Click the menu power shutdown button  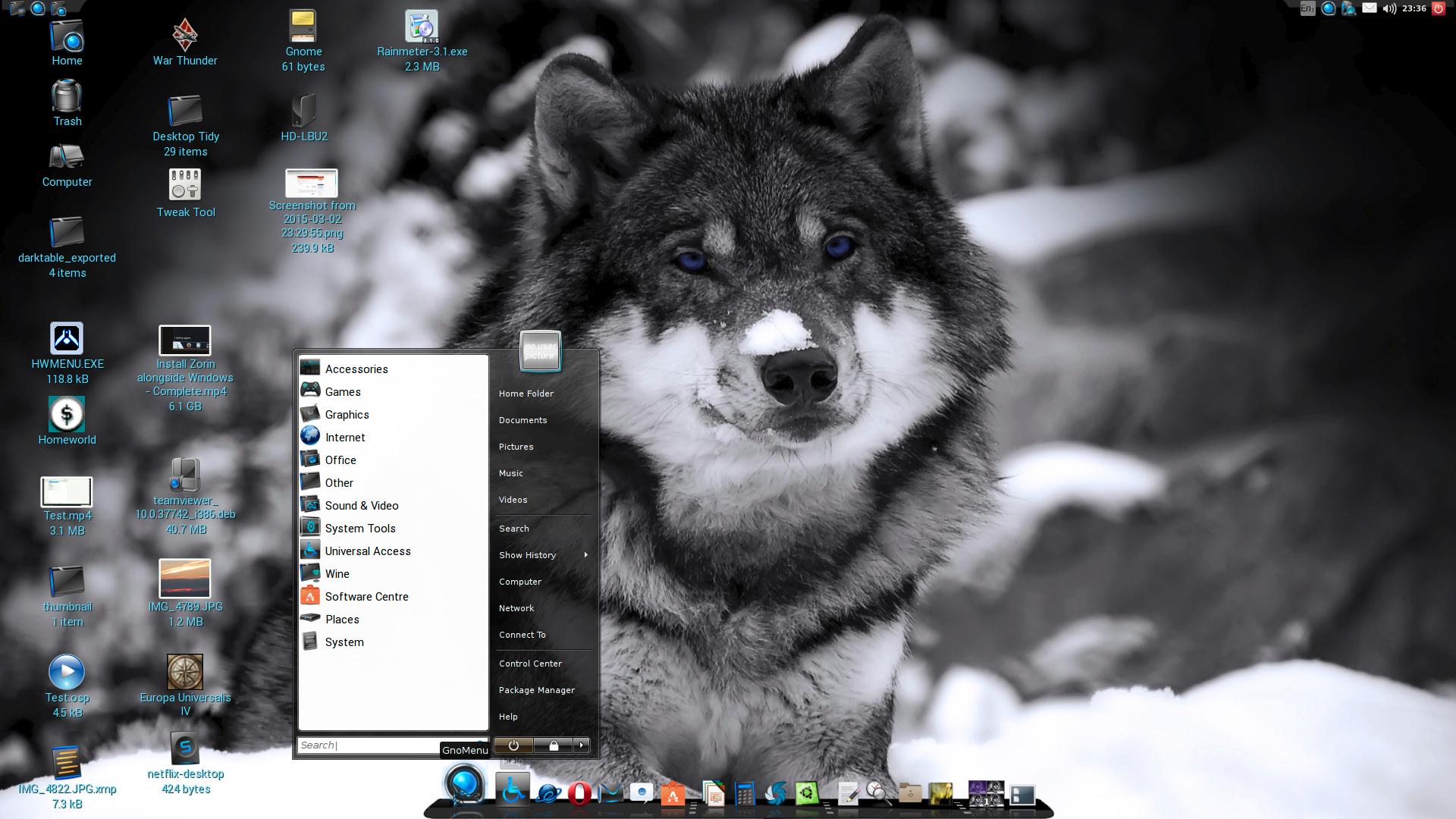point(513,745)
